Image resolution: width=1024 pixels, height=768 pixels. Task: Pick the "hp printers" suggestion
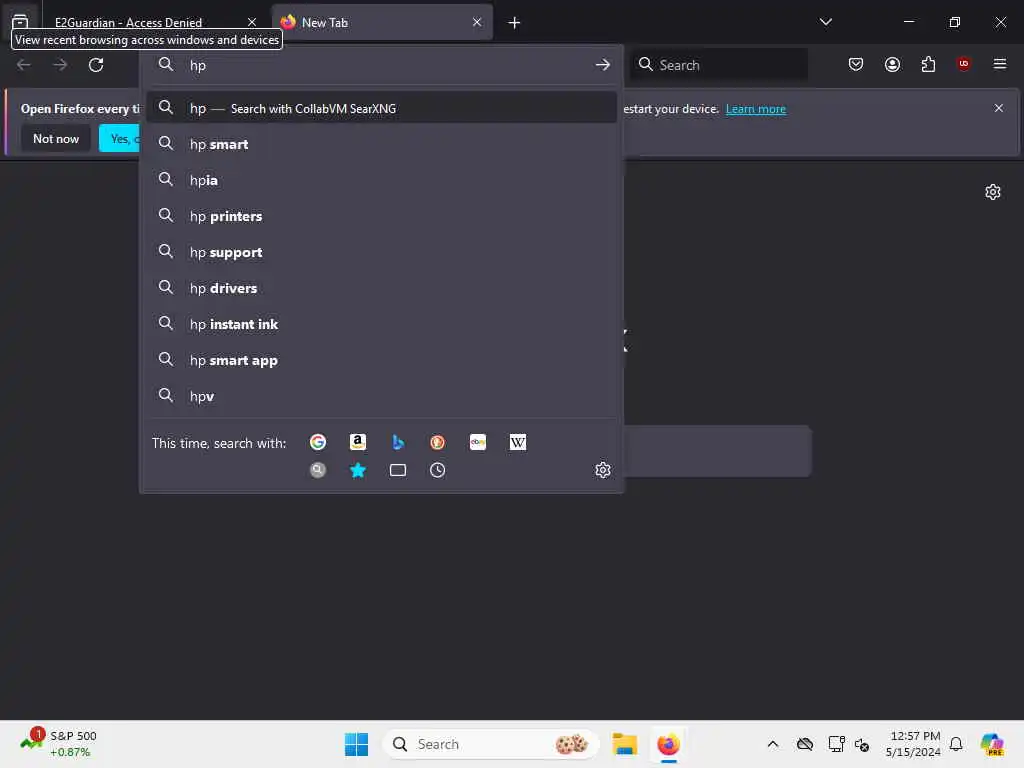[381, 216]
